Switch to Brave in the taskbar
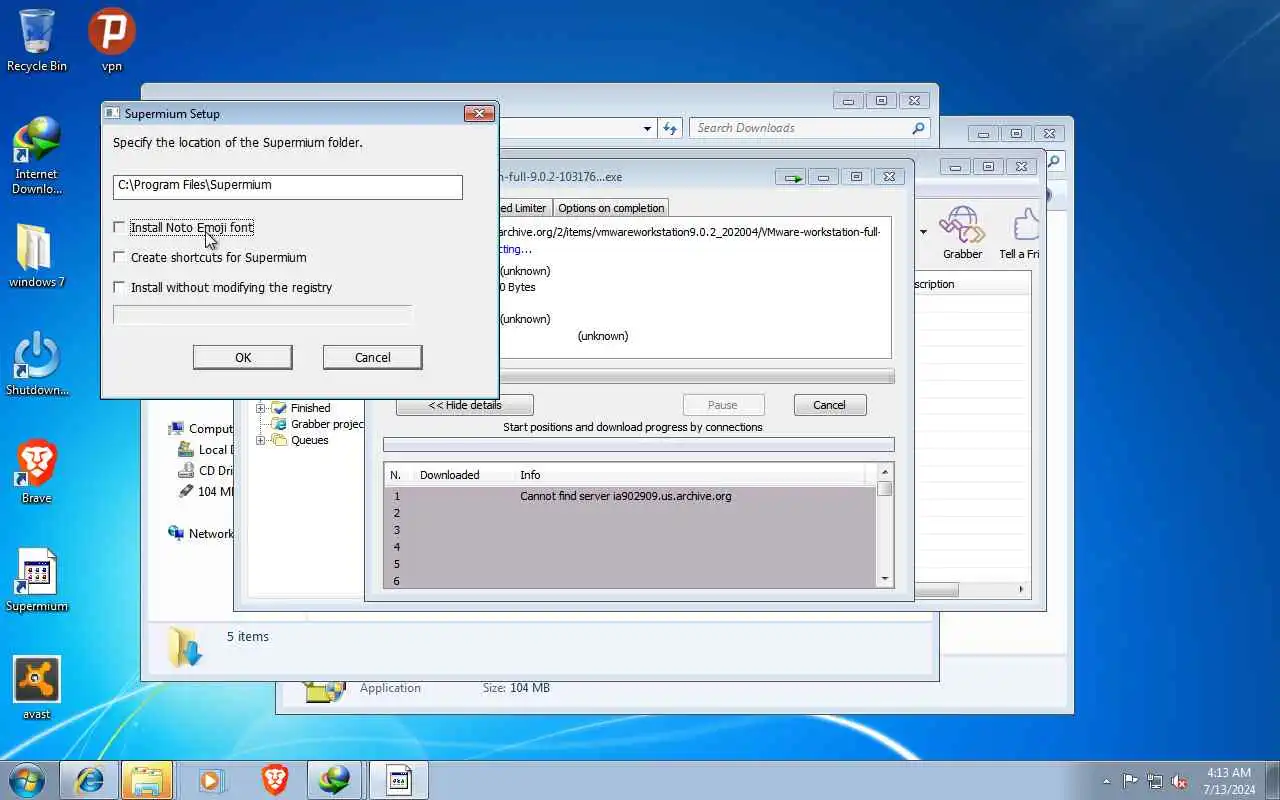The image size is (1280, 800). click(x=275, y=780)
